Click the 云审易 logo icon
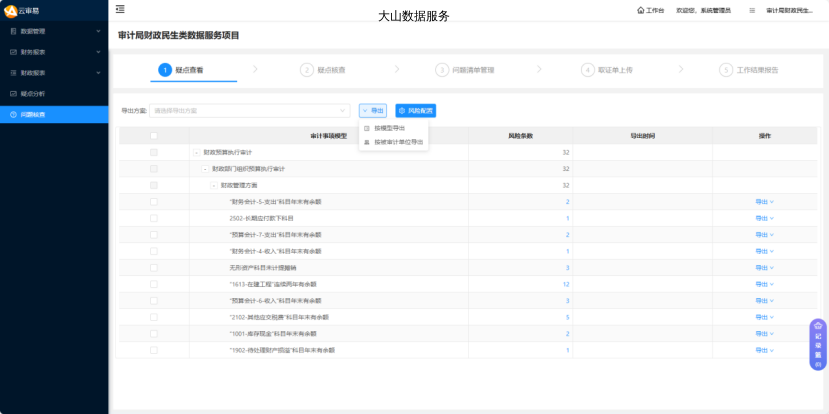 (x=10, y=10)
